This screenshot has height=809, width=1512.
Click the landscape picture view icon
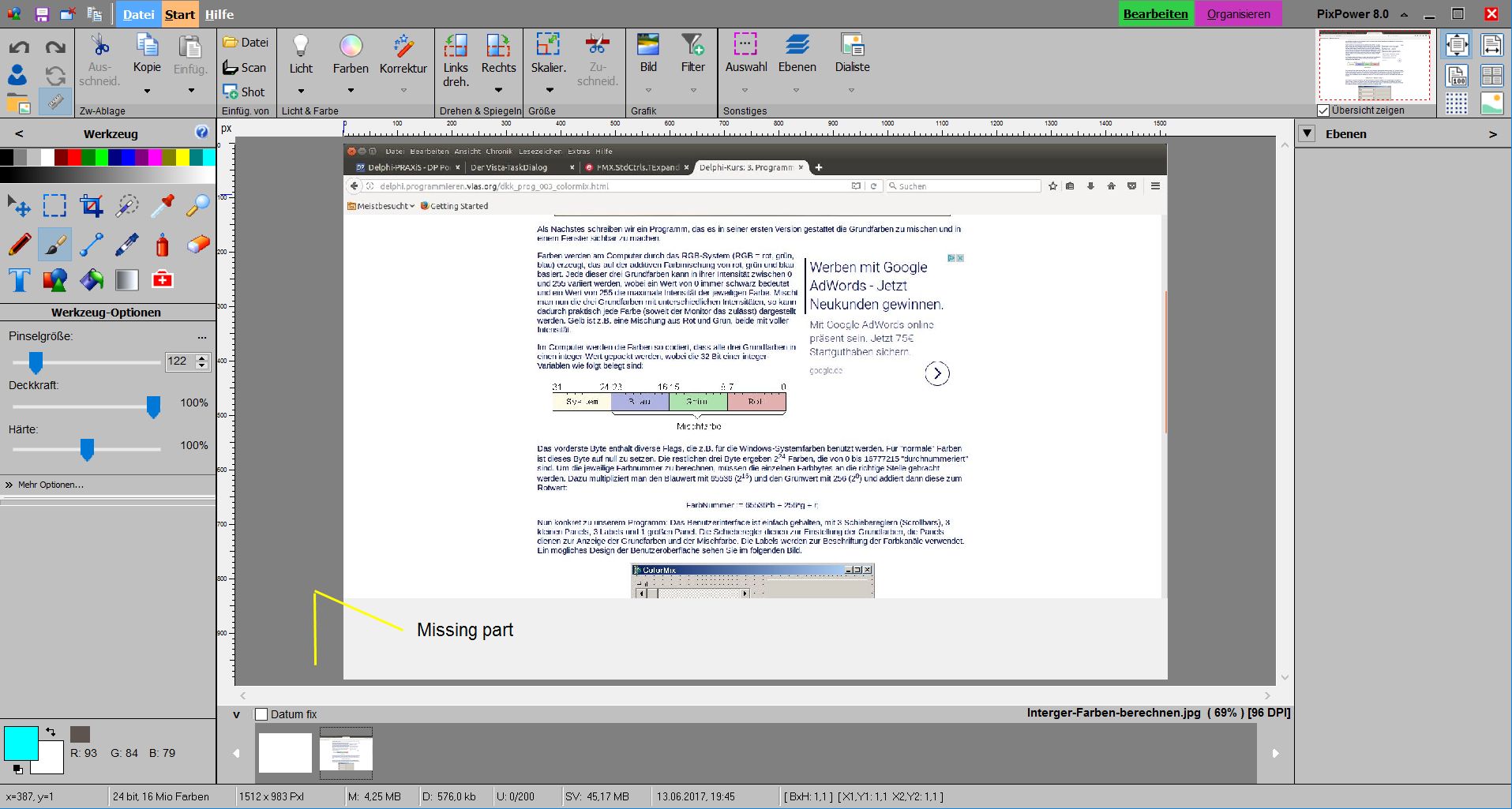[x=1491, y=103]
